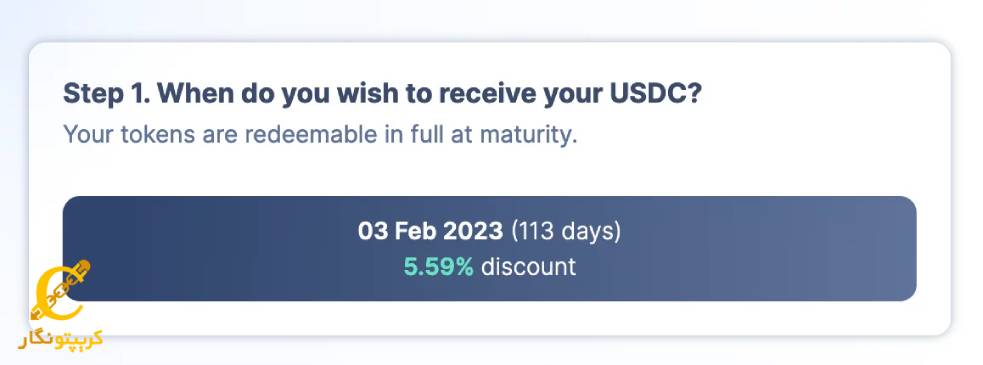
Task: Click the white card's empty area beside the heading
Action: coord(815,94)
